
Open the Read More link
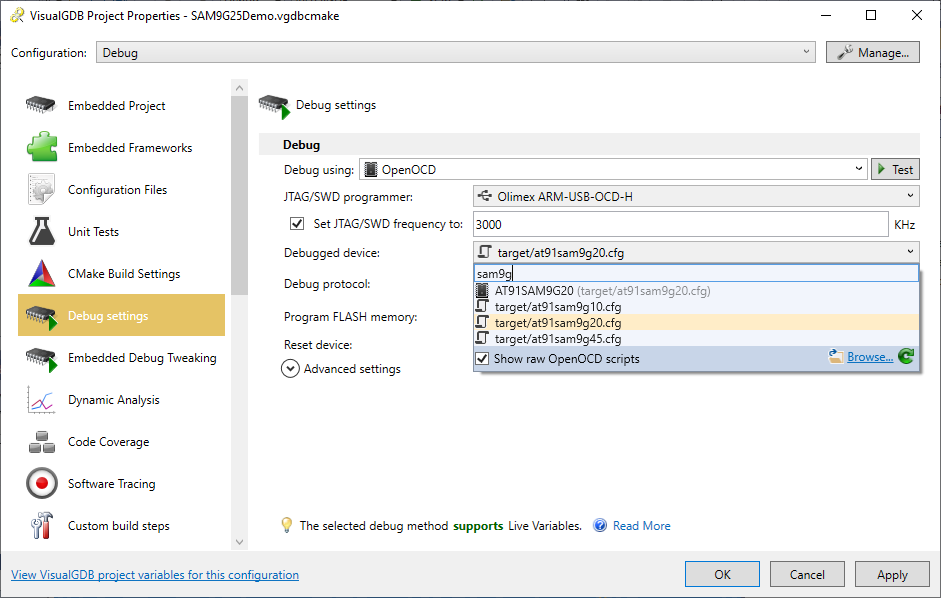642,525
